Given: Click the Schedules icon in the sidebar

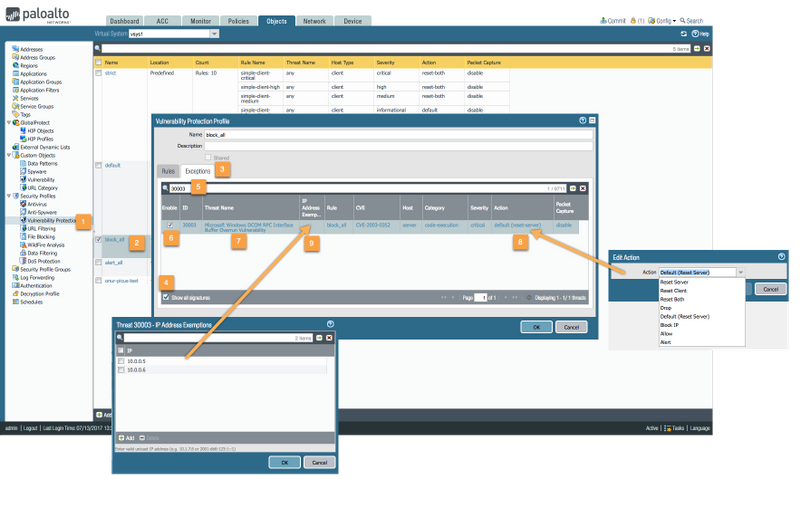Looking at the screenshot, I should (15, 302).
